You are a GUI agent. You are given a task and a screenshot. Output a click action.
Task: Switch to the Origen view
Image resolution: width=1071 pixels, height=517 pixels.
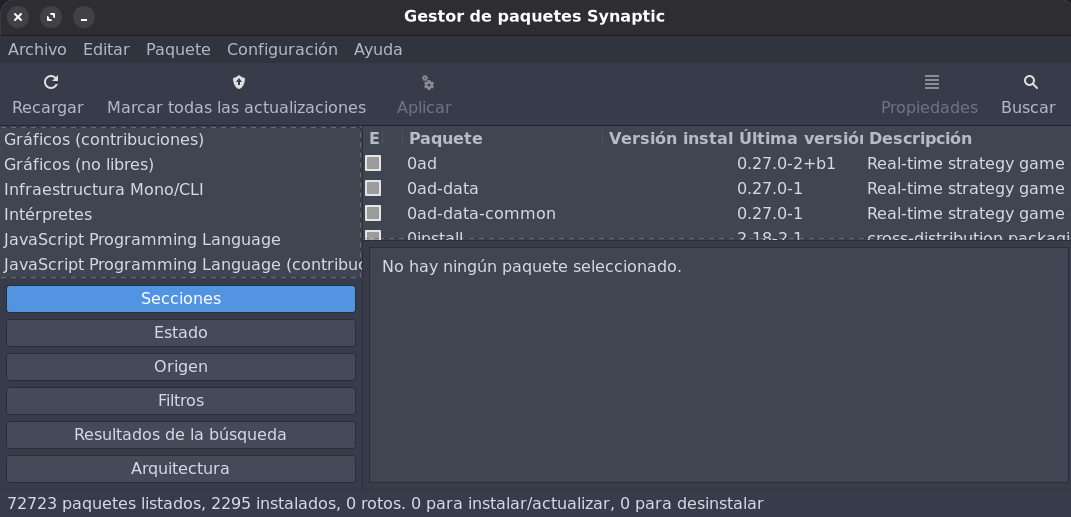[181, 367]
